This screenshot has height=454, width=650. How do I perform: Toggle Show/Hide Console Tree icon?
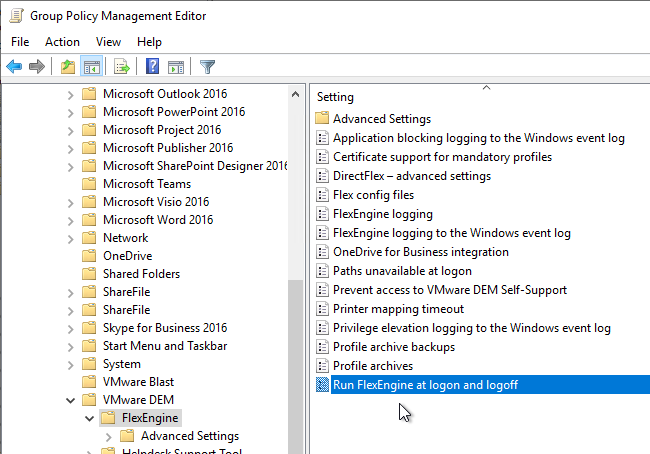(x=91, y=66)
